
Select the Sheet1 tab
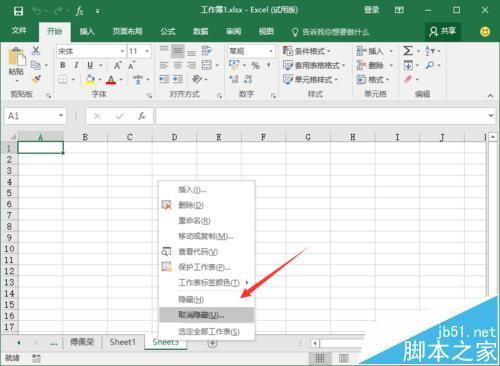click(123, 342)
